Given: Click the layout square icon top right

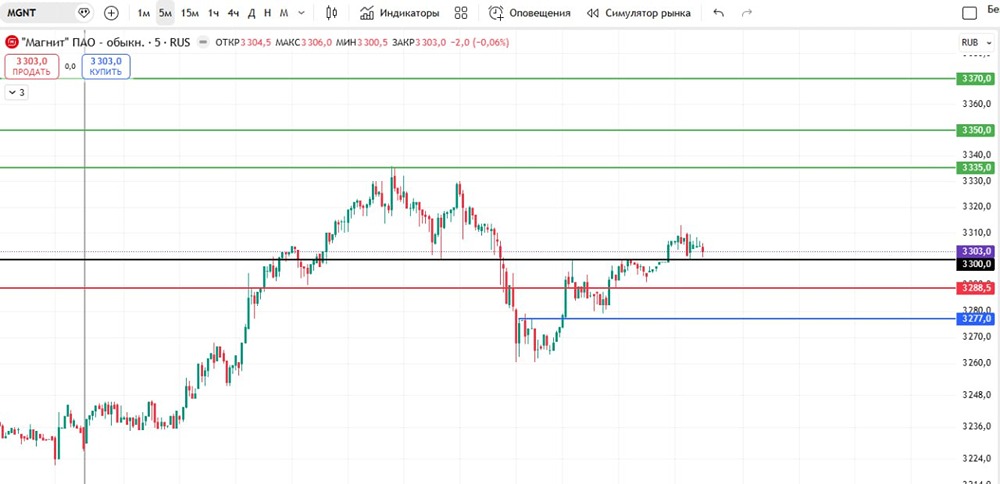Looking at the screenshot, I should tap(969, 13).
